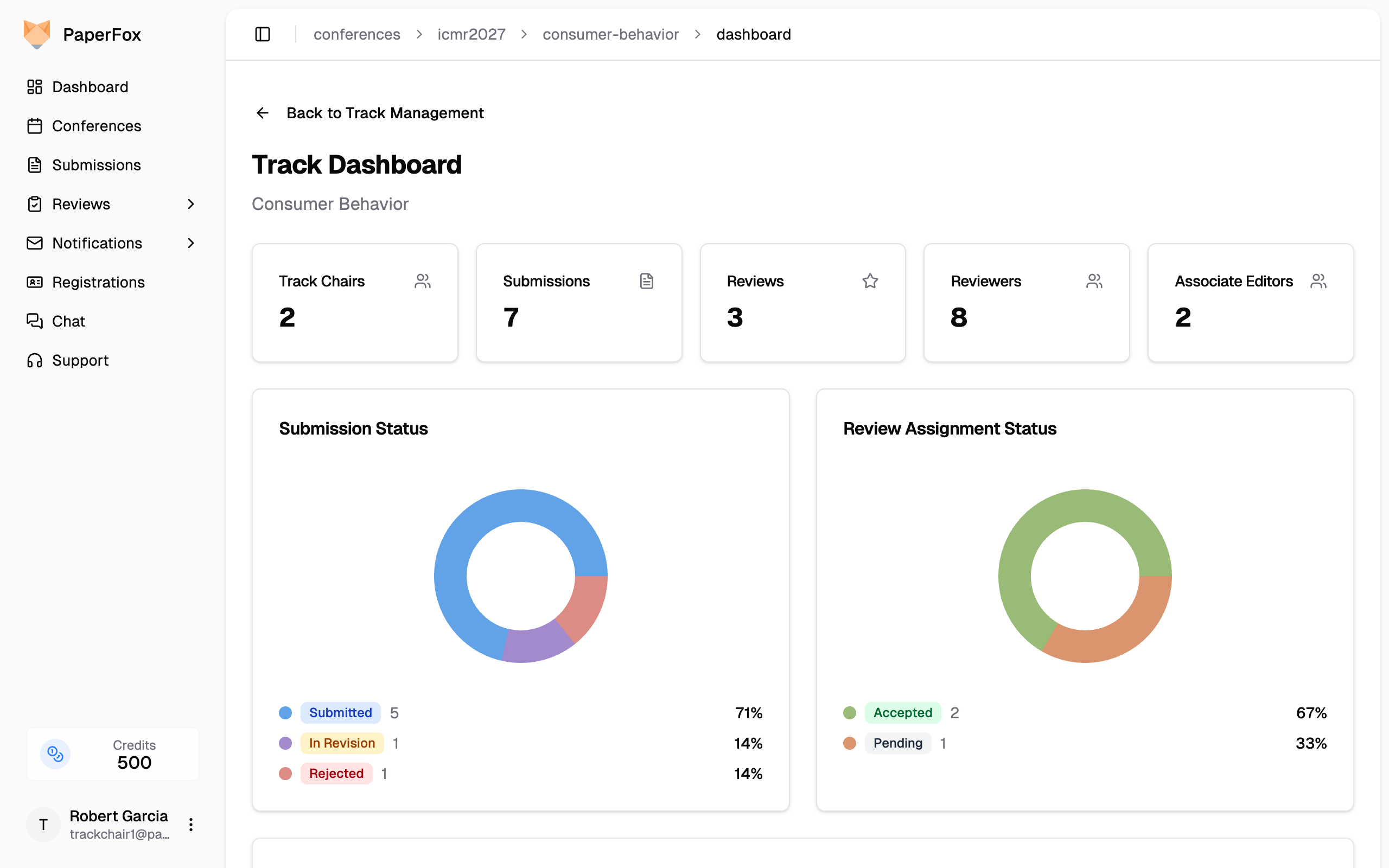Viewport: 1389px width, 868px height.
Task: Click the PaperFox fox logo
Action: [x=37, y=34]
